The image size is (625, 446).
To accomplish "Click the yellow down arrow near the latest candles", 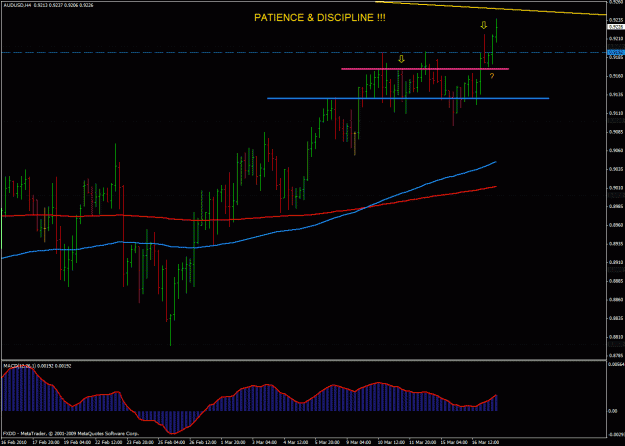I will [483, 26].
